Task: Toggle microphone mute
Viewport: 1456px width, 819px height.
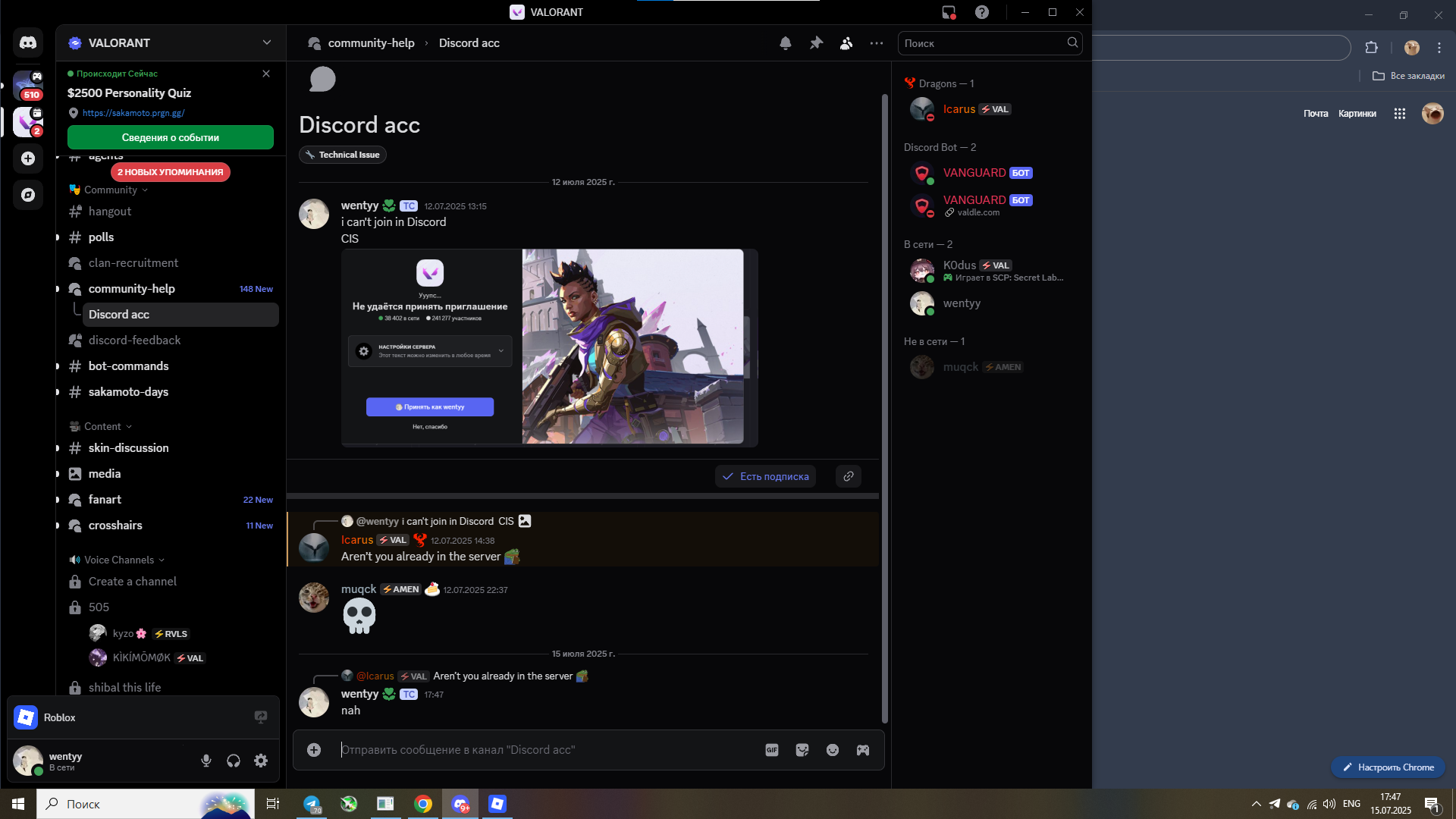Action: [206, 761]
